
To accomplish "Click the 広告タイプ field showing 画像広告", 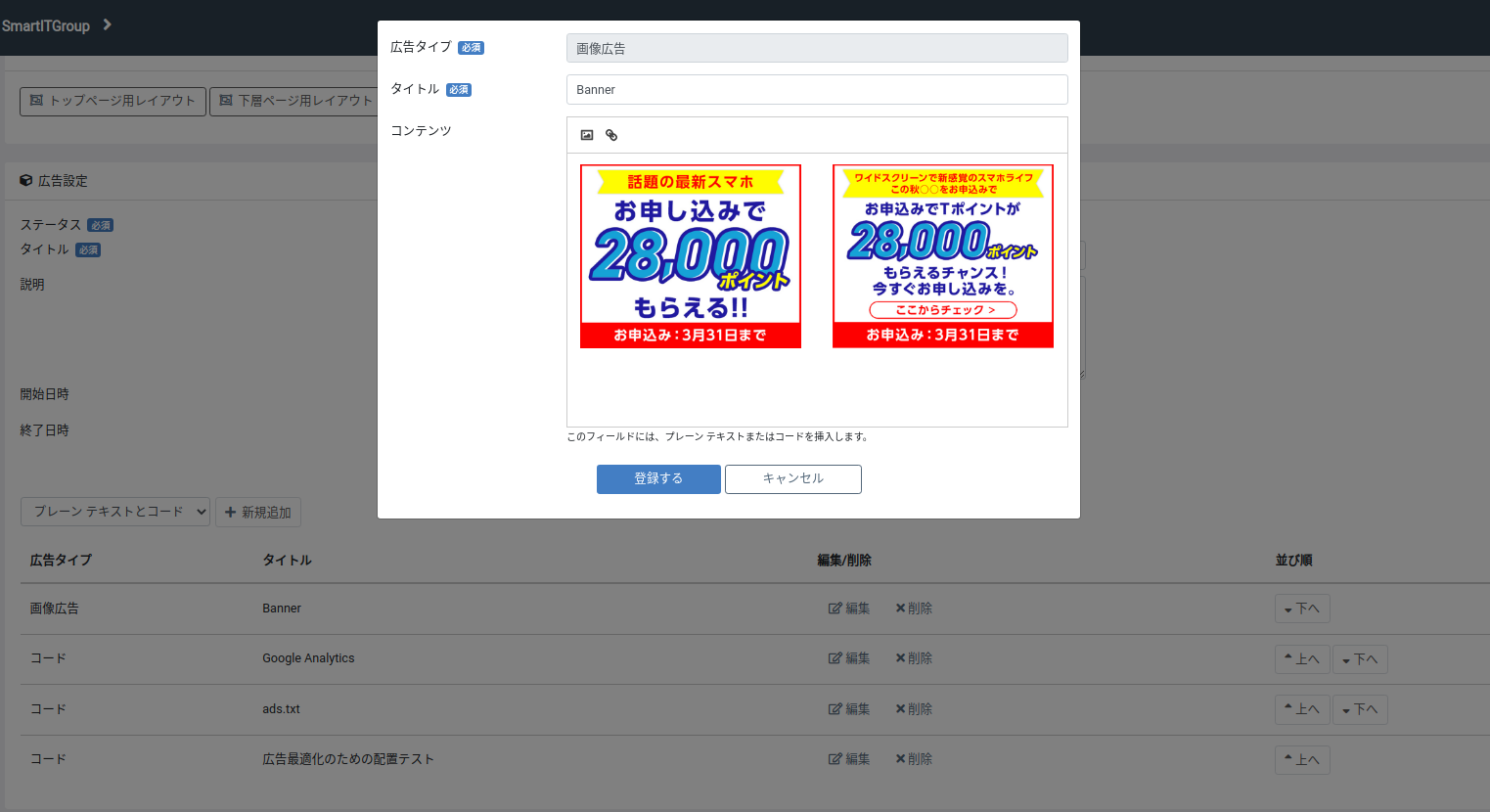I will (817, 48).
